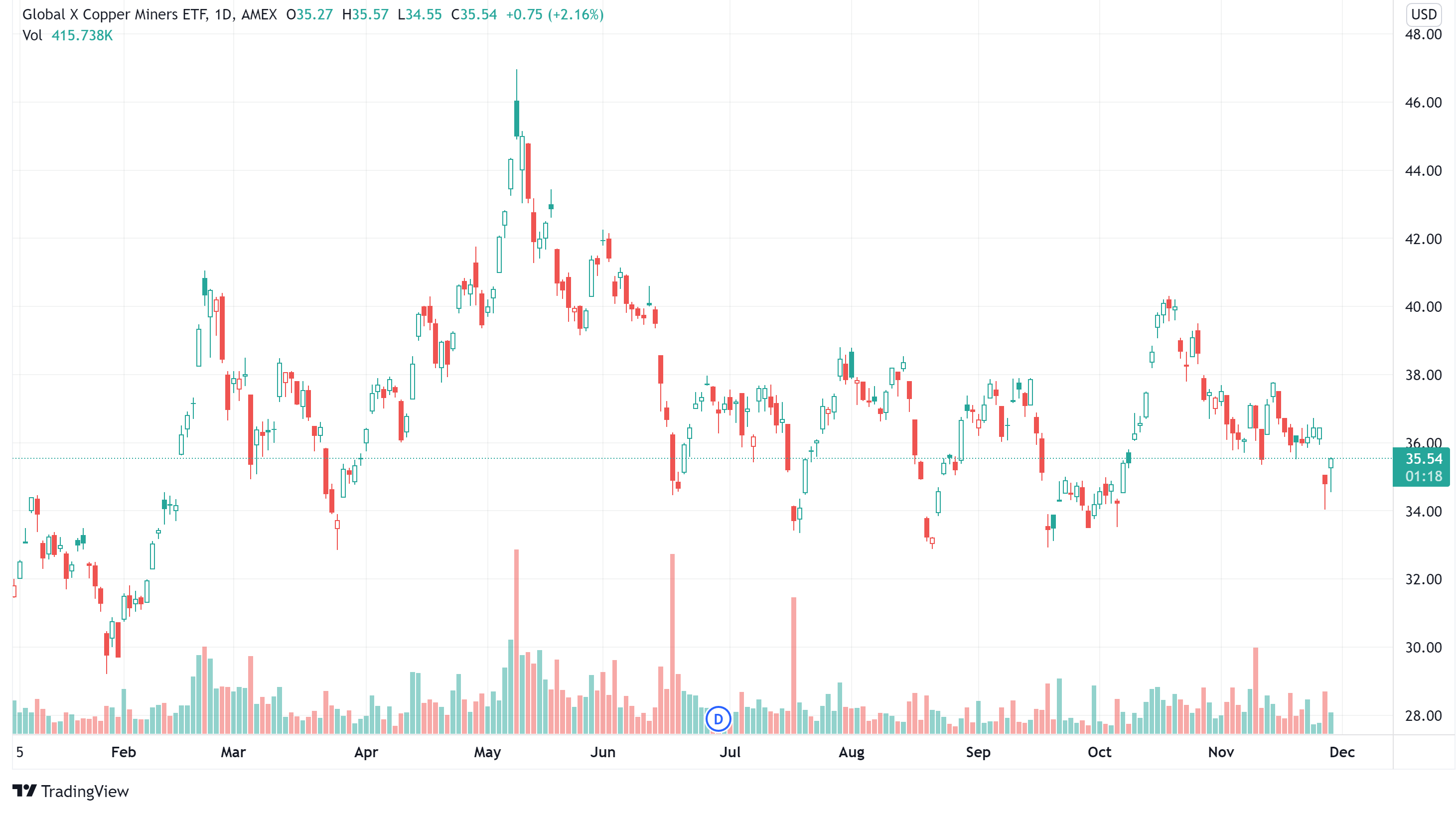Click the 38.00 price axis label

tap(1423, 375)
